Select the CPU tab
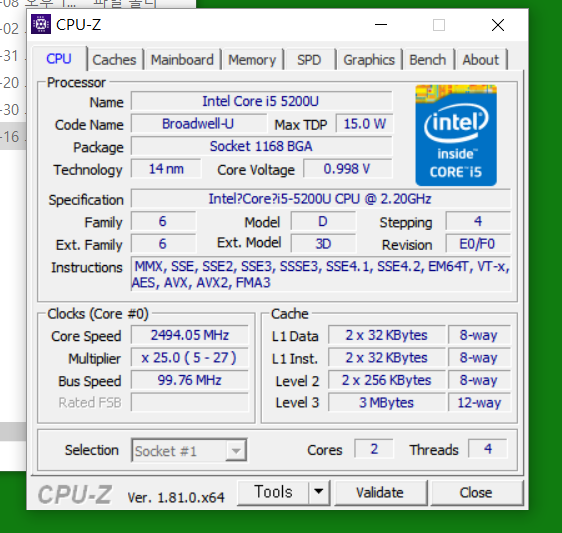The image size is (562, 533). pos(59,58)
